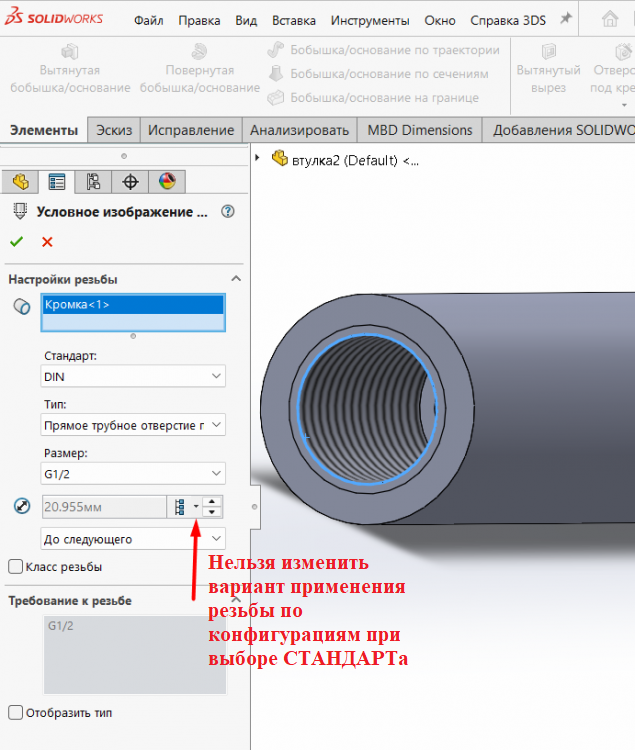Select Кромка<1> in selection box
Viewport: 635px width, 750px height.
pyautogui.click(x=133, y=305)
